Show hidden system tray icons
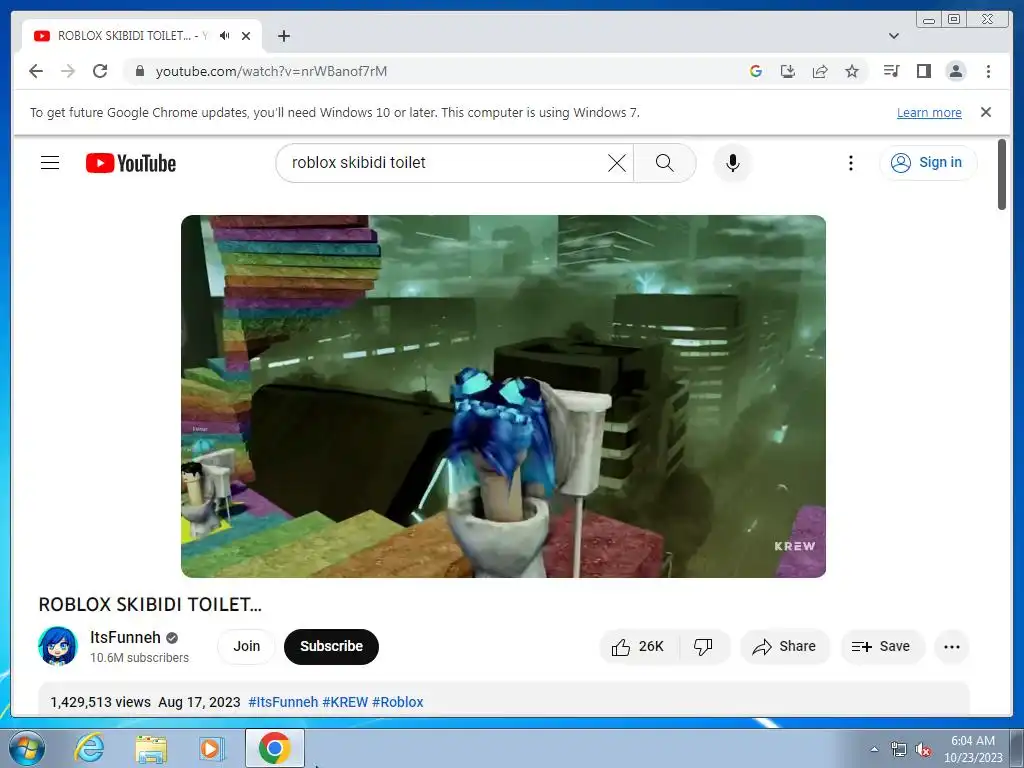The image size is (1024, 768). [874, 750]
